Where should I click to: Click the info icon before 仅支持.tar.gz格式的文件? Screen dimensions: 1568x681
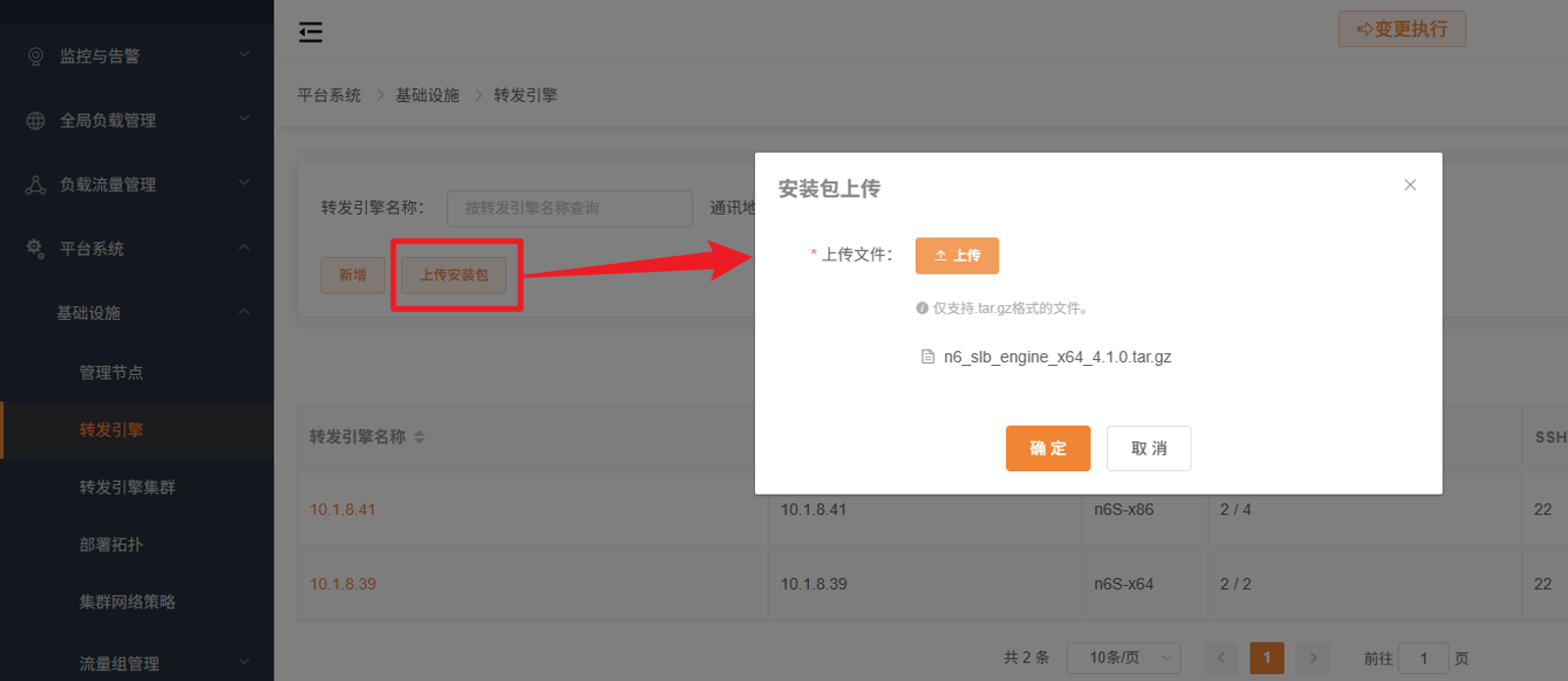[x=922, y=308]
